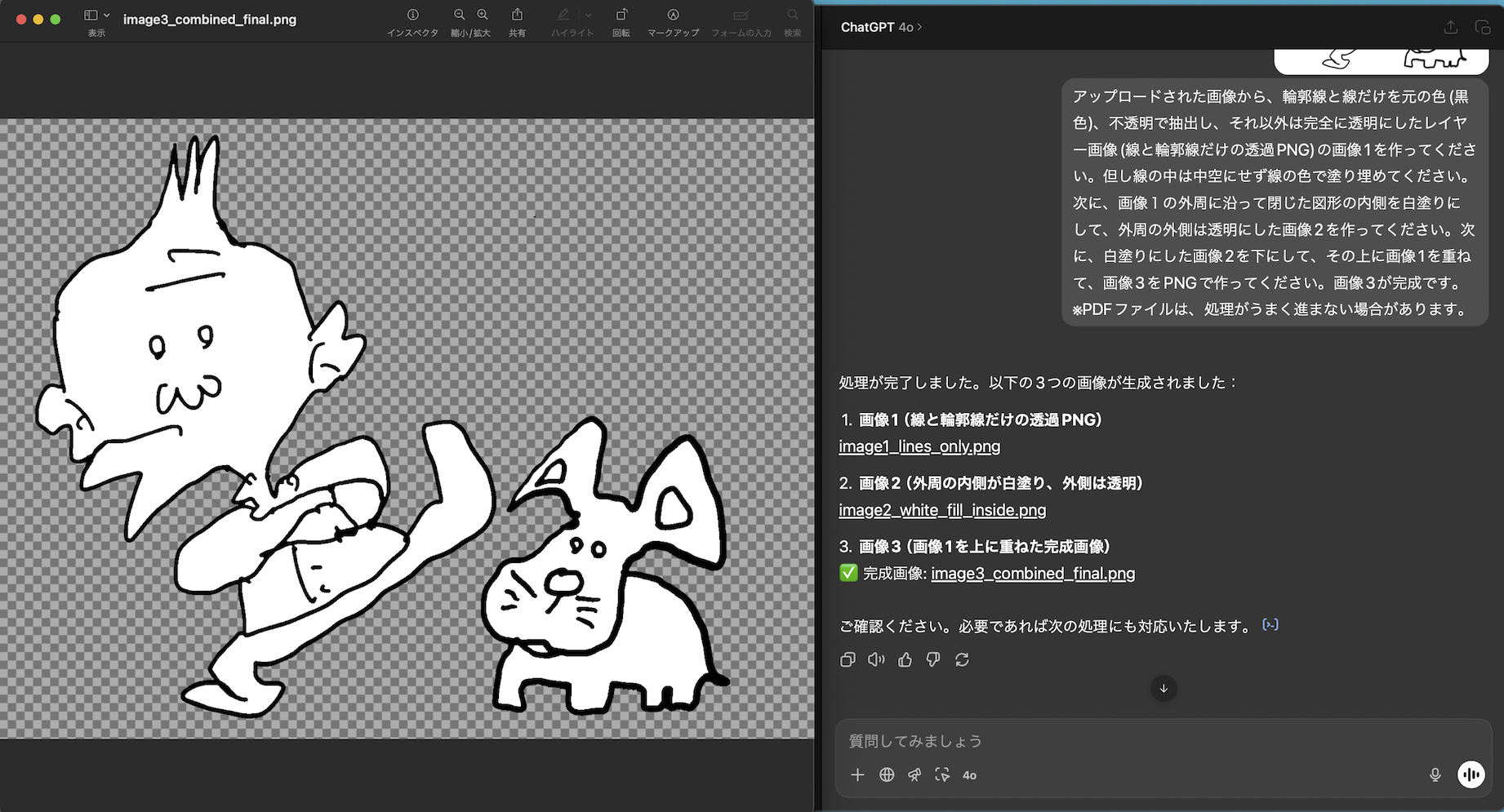Download image3_combined_final.png via its link

pyautogui.click(x=1033, y=574)
